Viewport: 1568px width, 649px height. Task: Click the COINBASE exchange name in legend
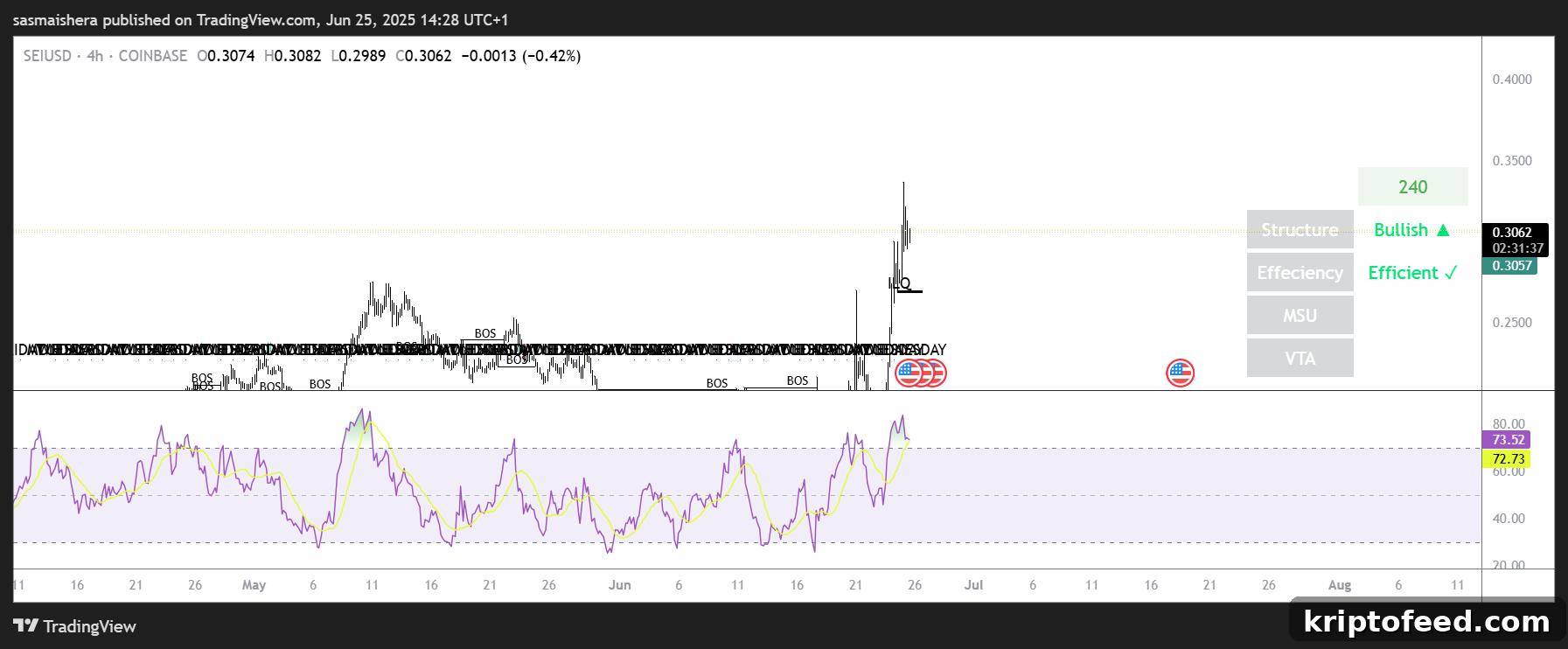click(153, 56)
